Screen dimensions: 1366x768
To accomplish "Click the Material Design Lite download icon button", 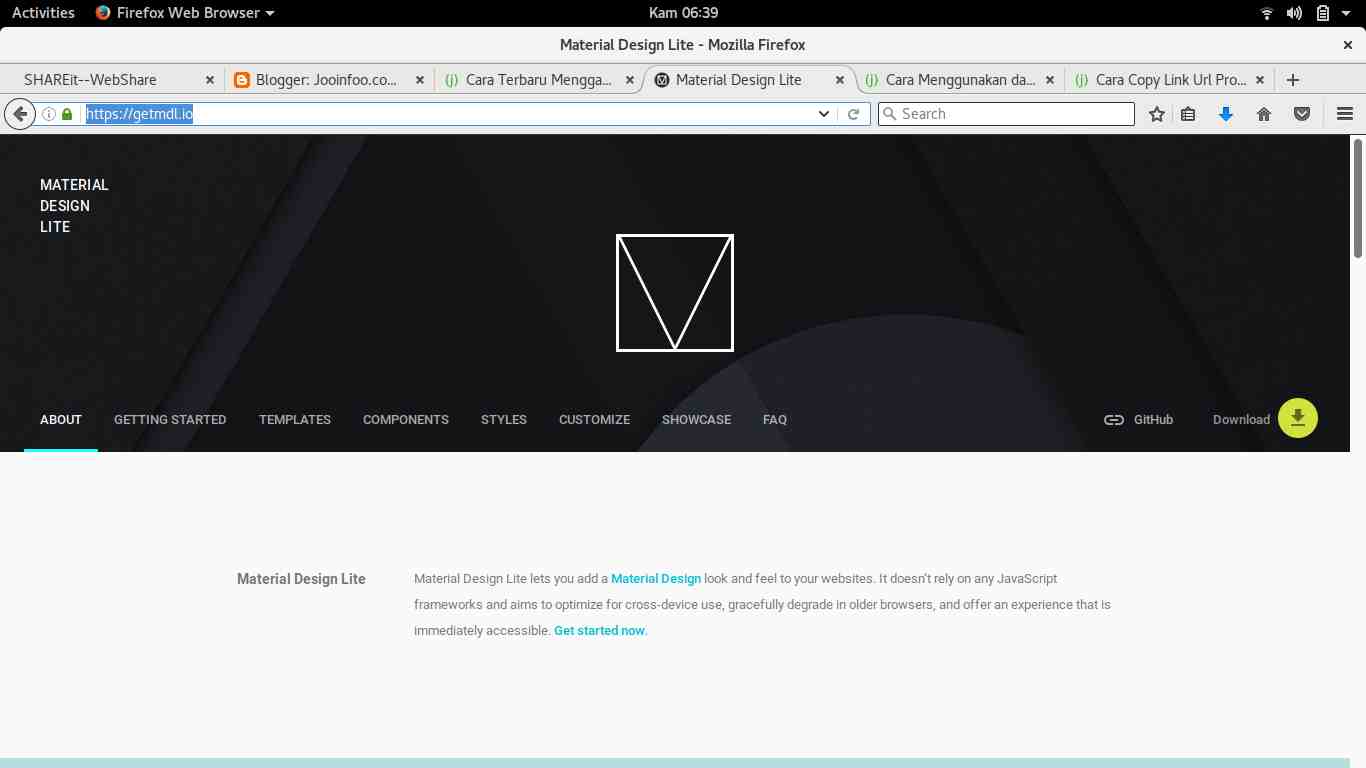I will [1297, 418].
